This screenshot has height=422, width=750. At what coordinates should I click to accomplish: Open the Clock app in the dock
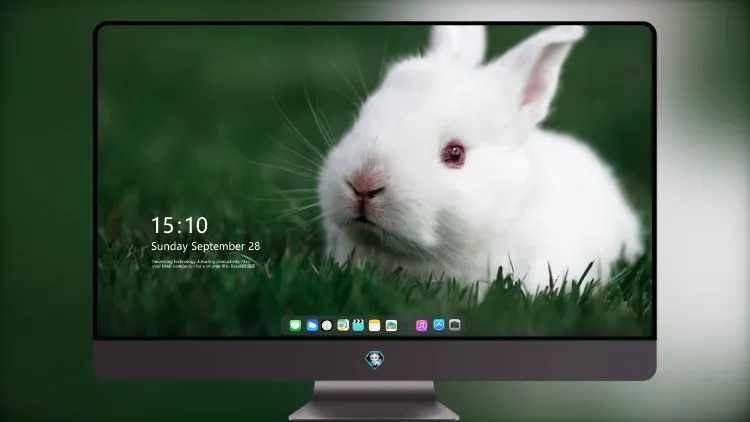coord(327,325)
